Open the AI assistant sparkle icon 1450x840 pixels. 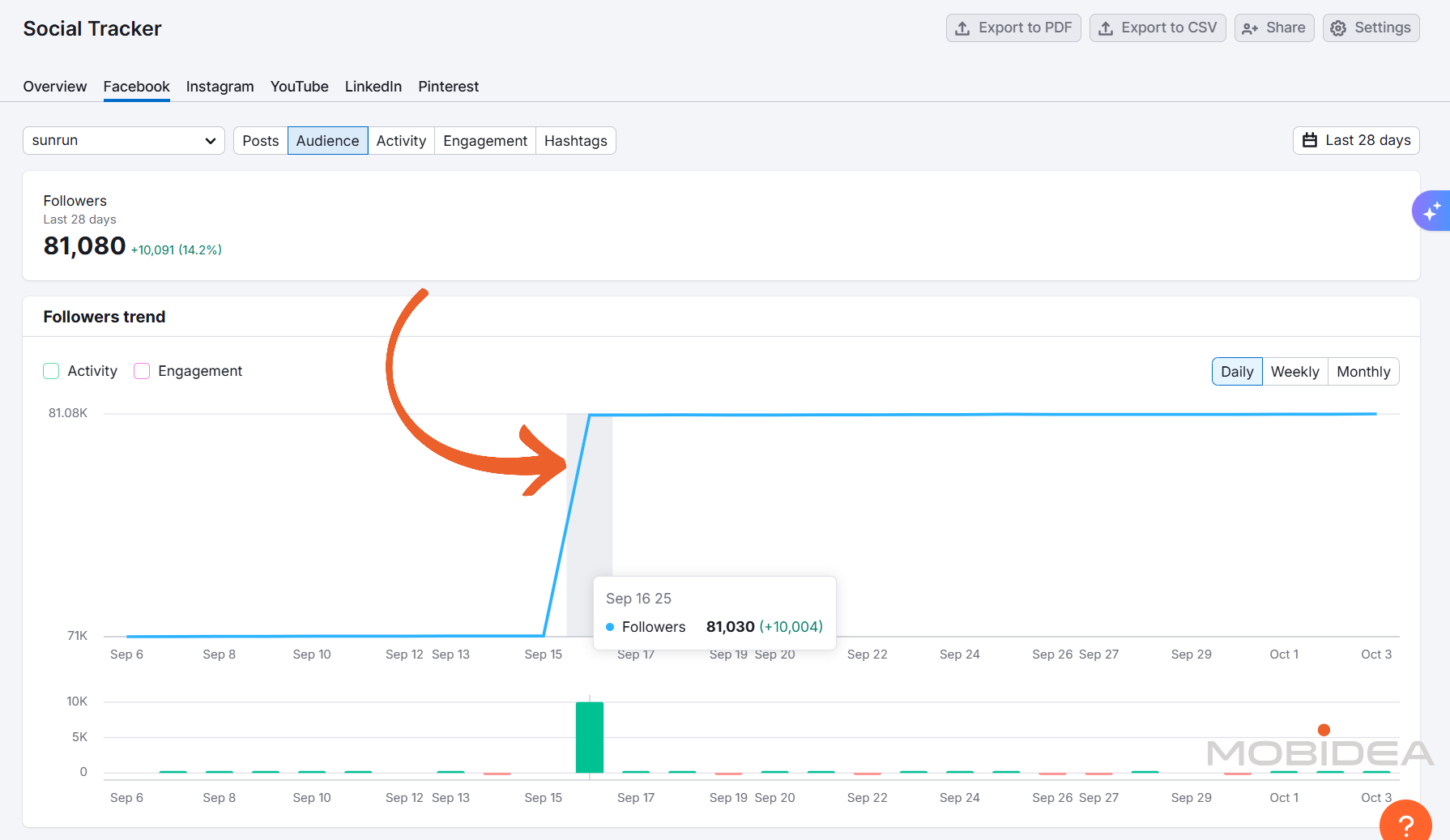[x=1431, y=211]
